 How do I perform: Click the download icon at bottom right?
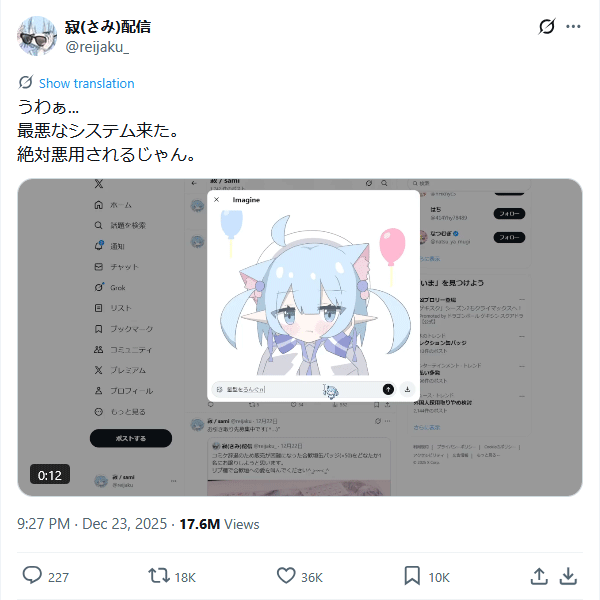568,576
